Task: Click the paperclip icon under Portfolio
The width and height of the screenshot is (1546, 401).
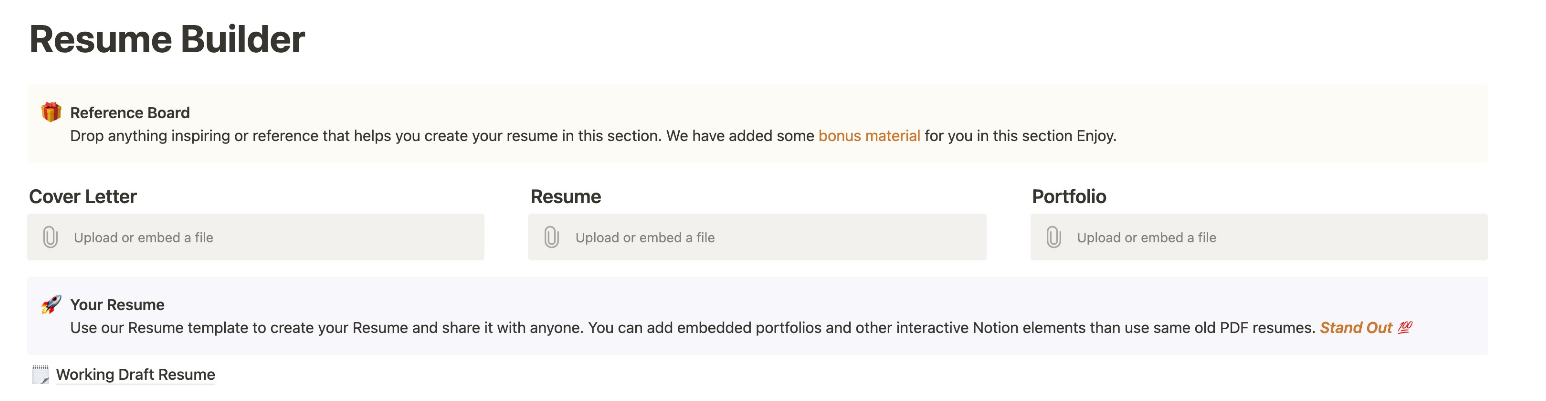Action: tap(1053, 237)
